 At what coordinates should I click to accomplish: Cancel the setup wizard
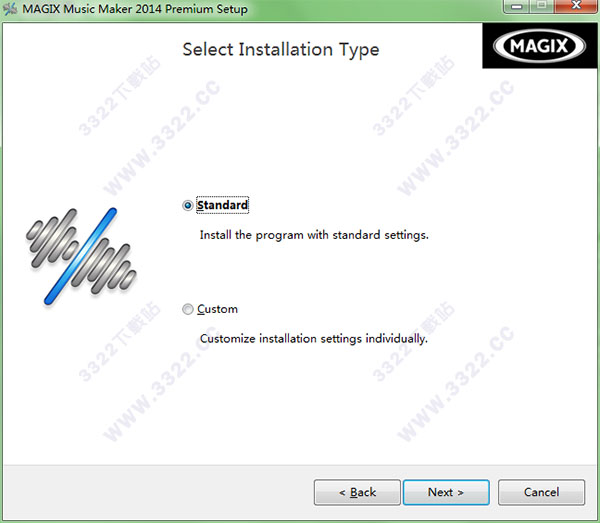click(x=541, y=492)
